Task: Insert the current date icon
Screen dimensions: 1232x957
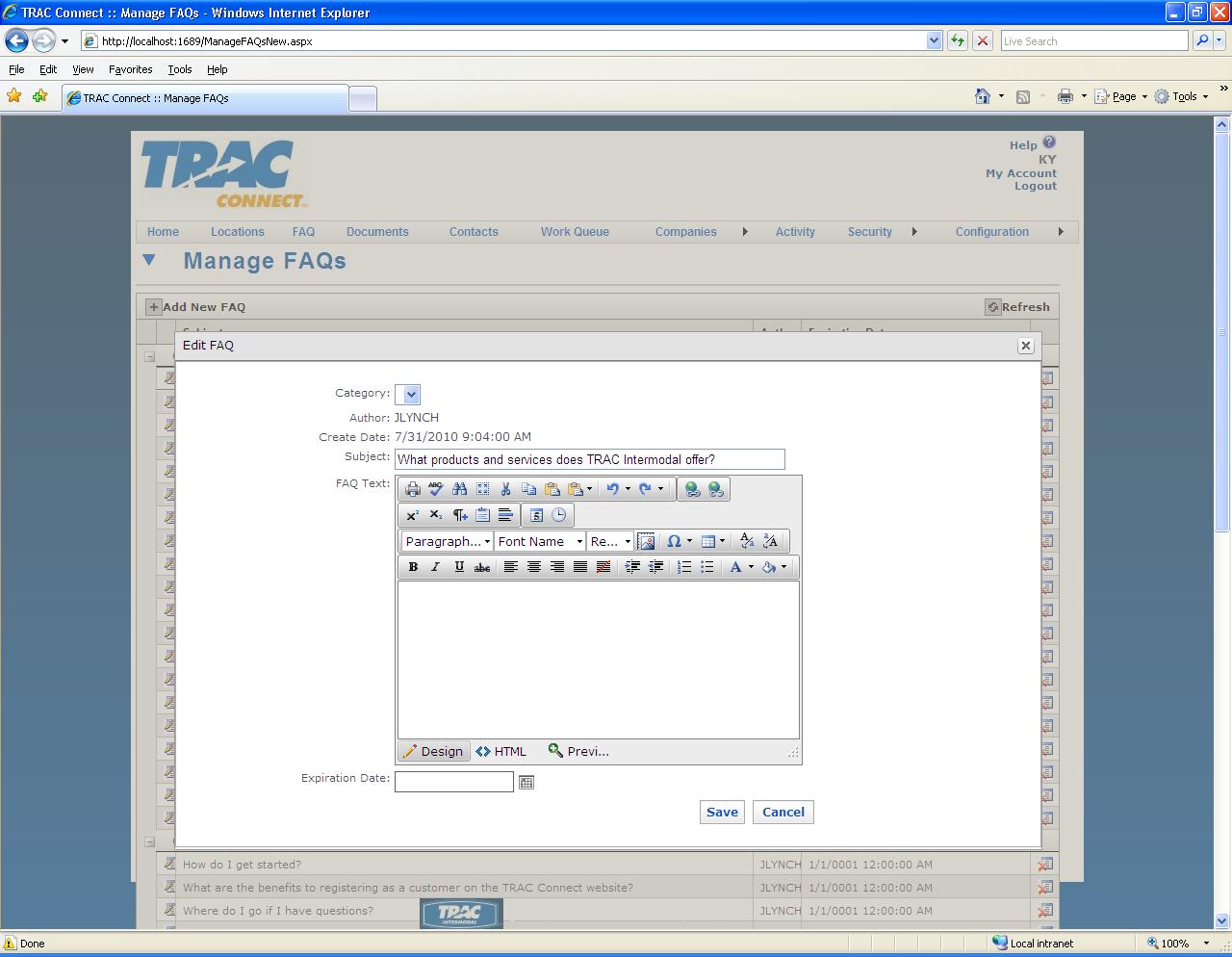Action: point(536,515)
